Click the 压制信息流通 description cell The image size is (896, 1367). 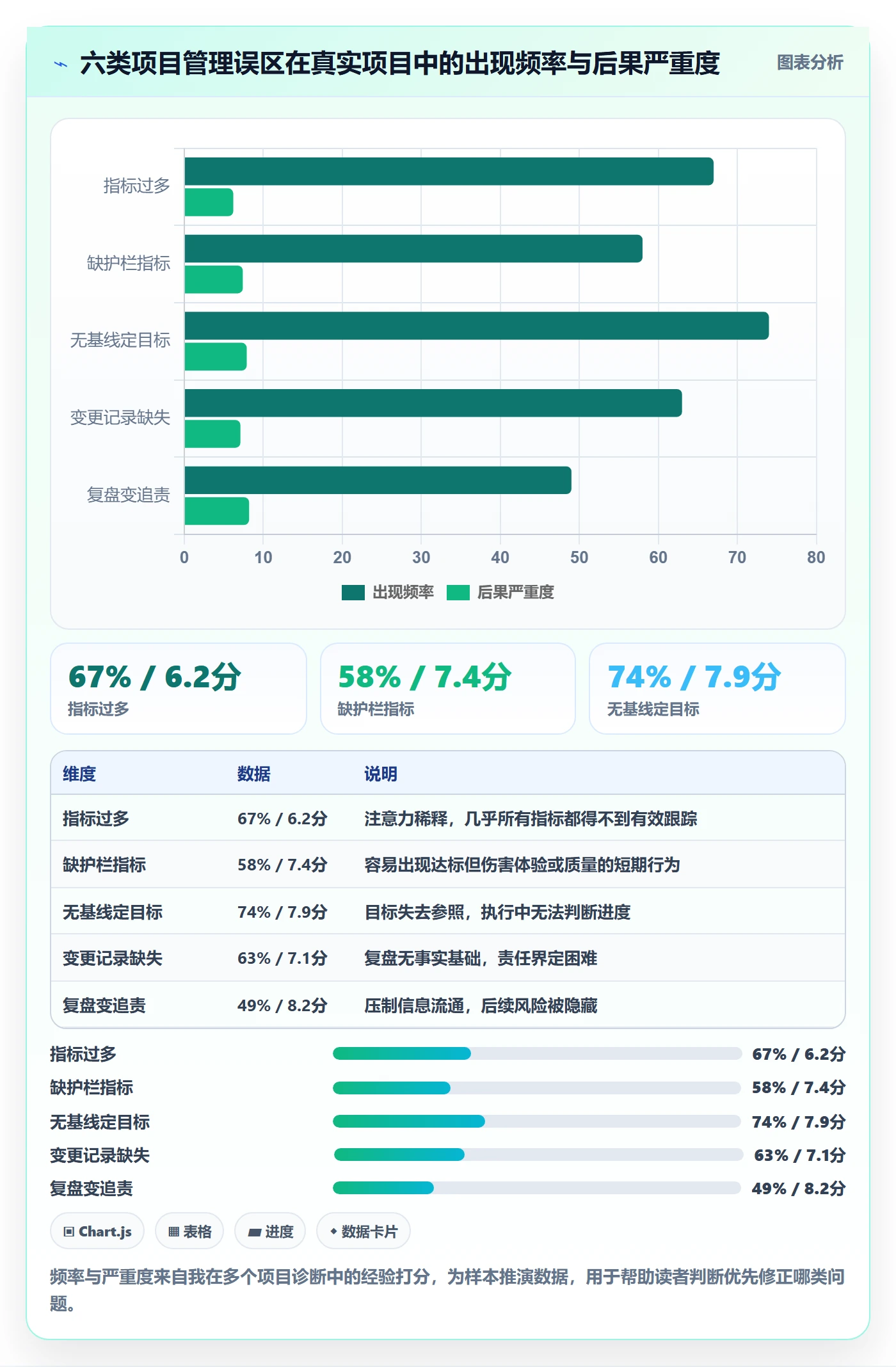coord(481,1005)
